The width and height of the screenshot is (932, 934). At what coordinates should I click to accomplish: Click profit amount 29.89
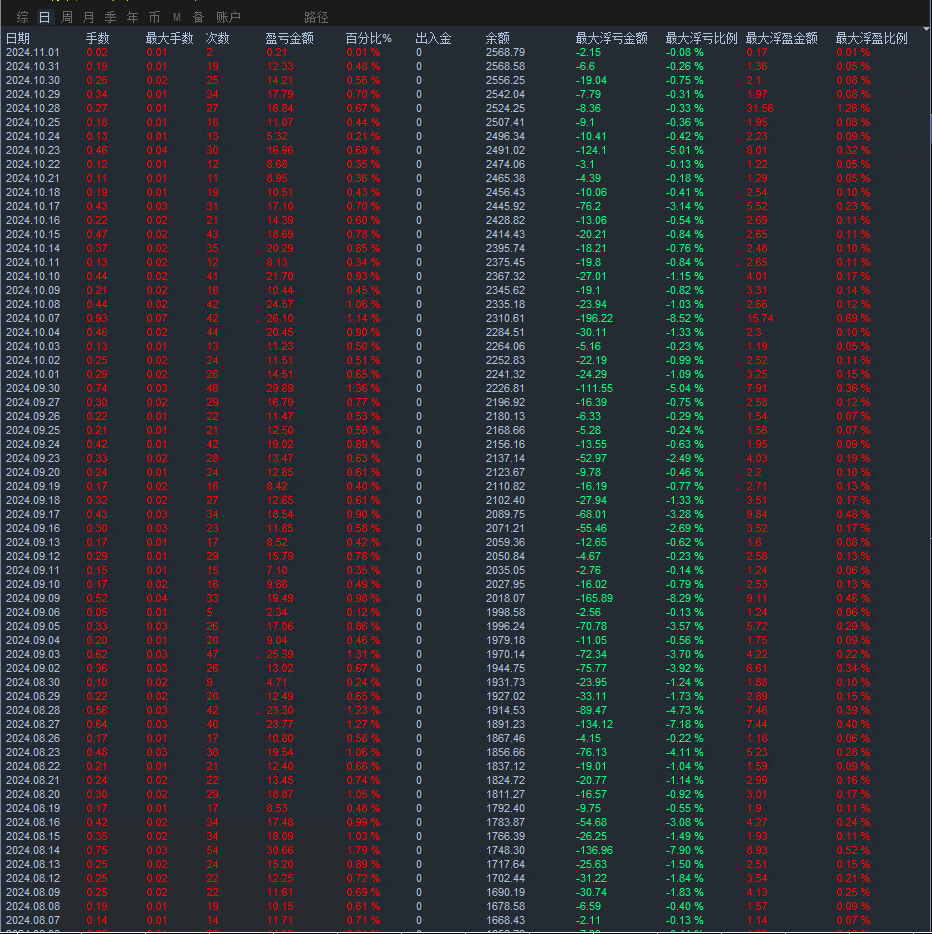280,388
